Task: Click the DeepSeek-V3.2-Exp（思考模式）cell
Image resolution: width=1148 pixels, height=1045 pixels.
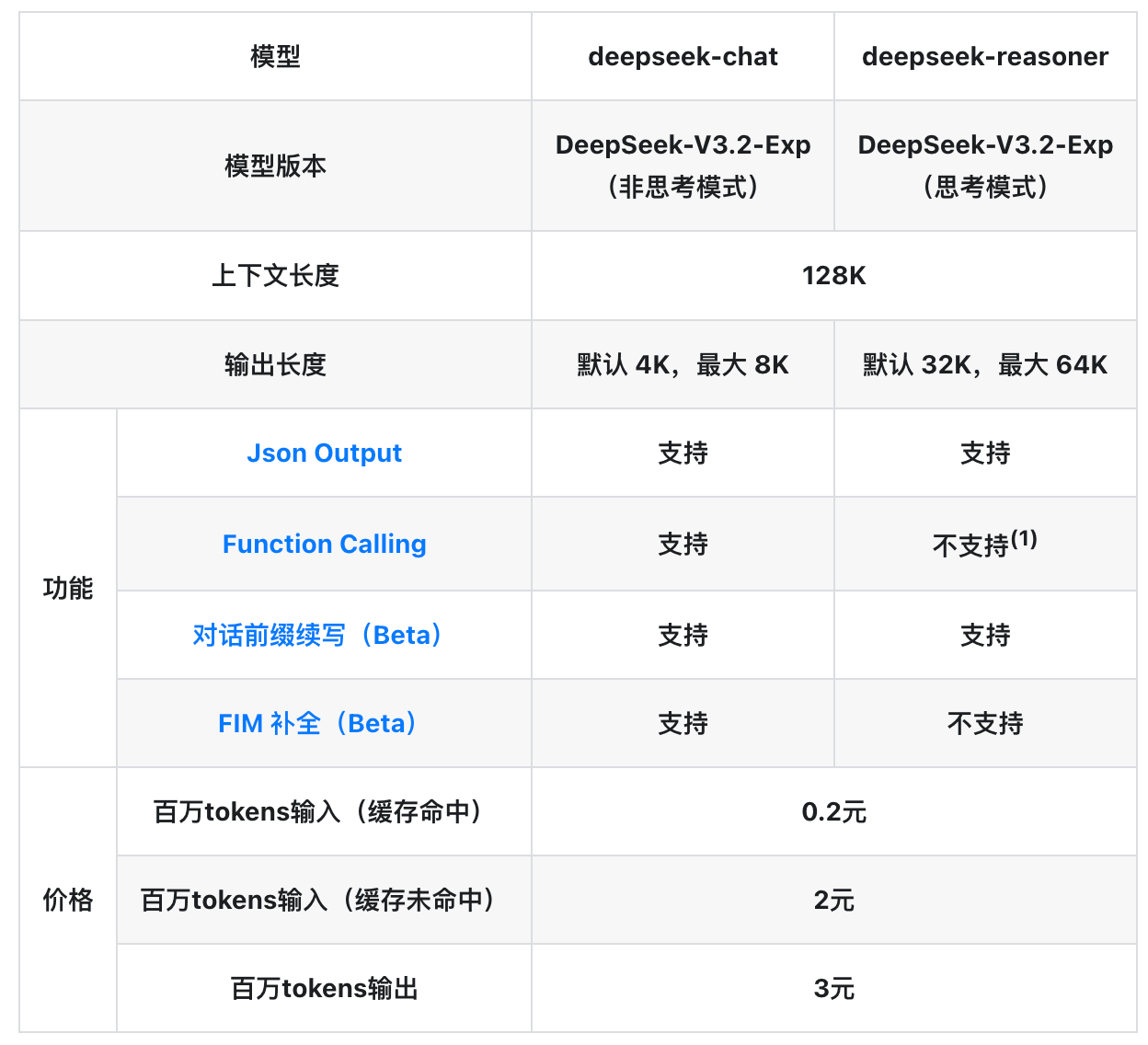Action: click(x=985, y=166)
